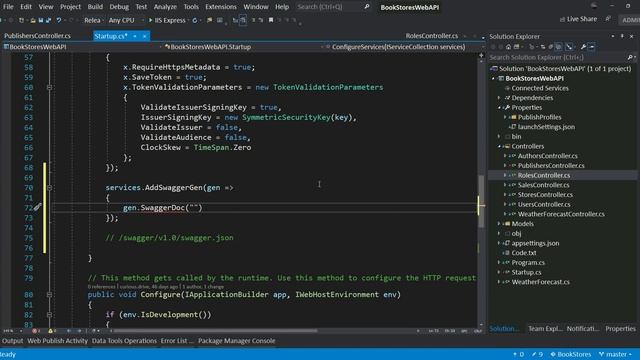Viewport: 640px width, 360px height.
Task: Click the git branch icon for master
Action: 601,354
